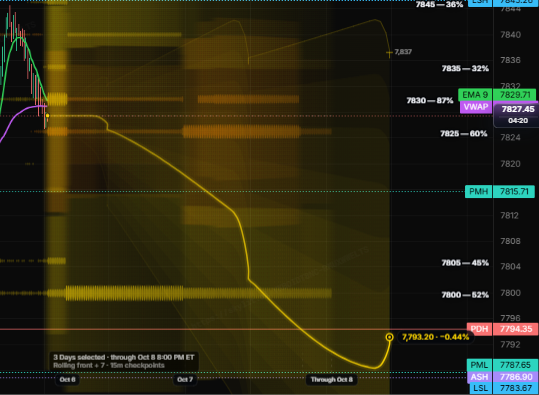Viewport: 539px width, 395px height.
Task: Click the 3 Days selected info box
Action: pyautogui.click(x=124, y=361)
